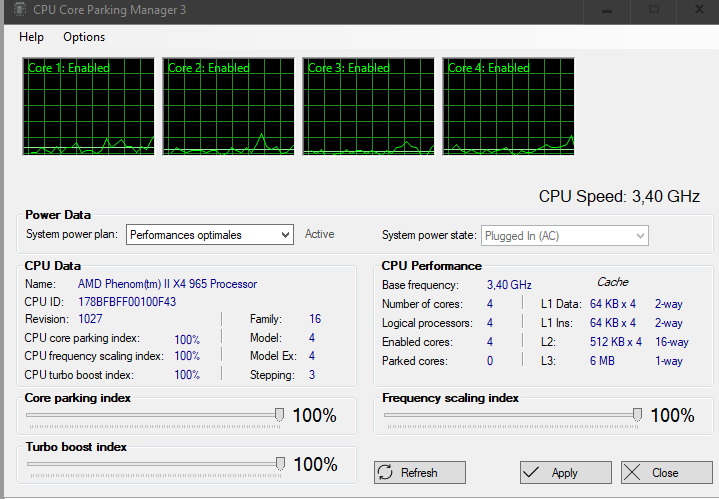Select the Core 2 usage graph
This screenshot has height=499, width=719.
228,106
